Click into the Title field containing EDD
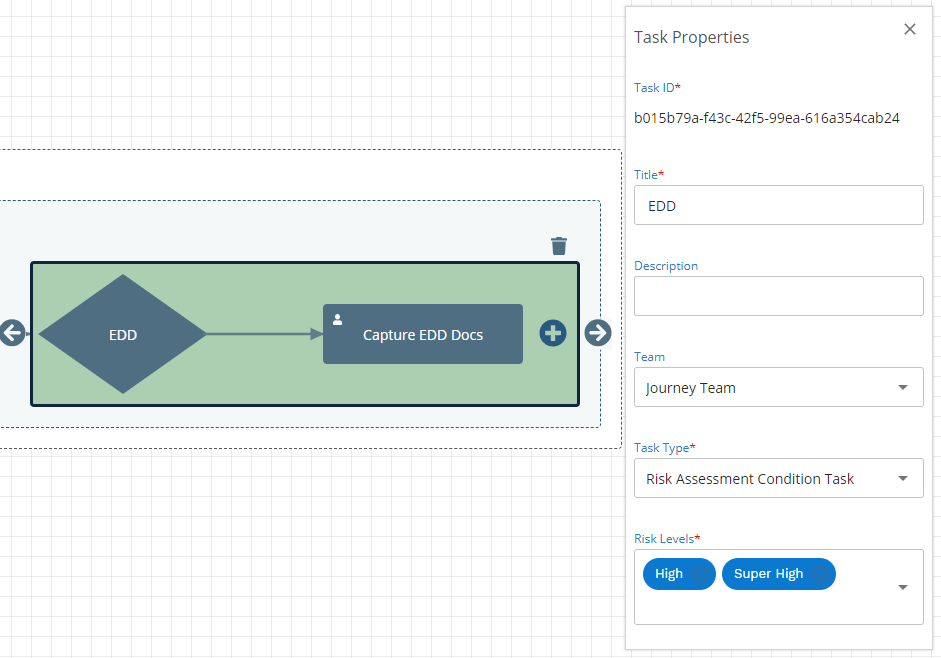 778,206
